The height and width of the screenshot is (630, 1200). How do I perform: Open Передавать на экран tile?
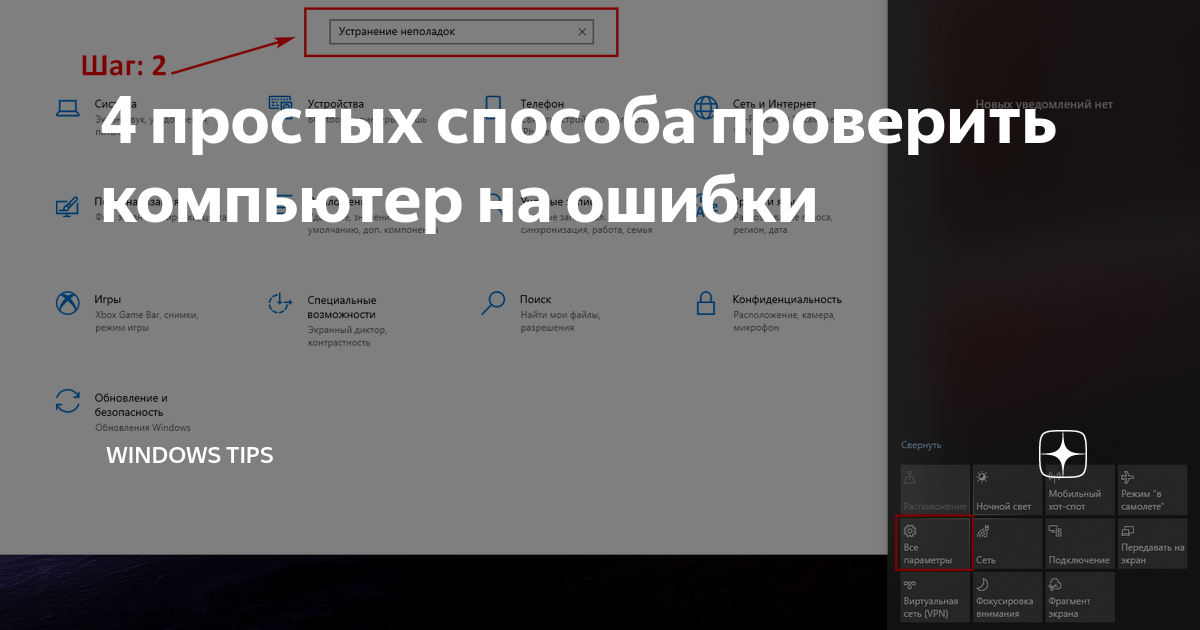(x=1151, y=543)
